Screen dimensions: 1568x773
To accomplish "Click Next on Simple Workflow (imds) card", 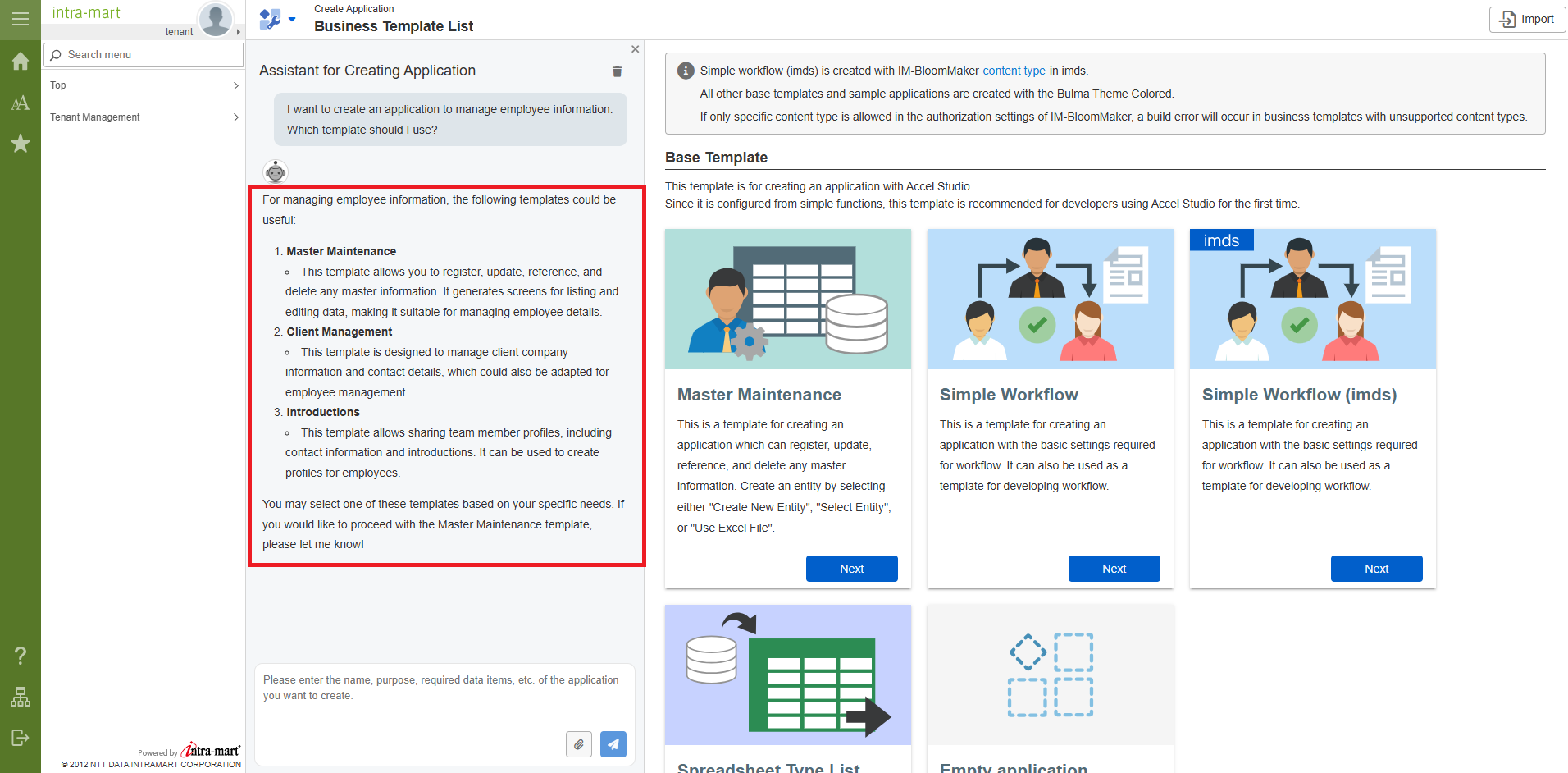I will (1376, 569).
